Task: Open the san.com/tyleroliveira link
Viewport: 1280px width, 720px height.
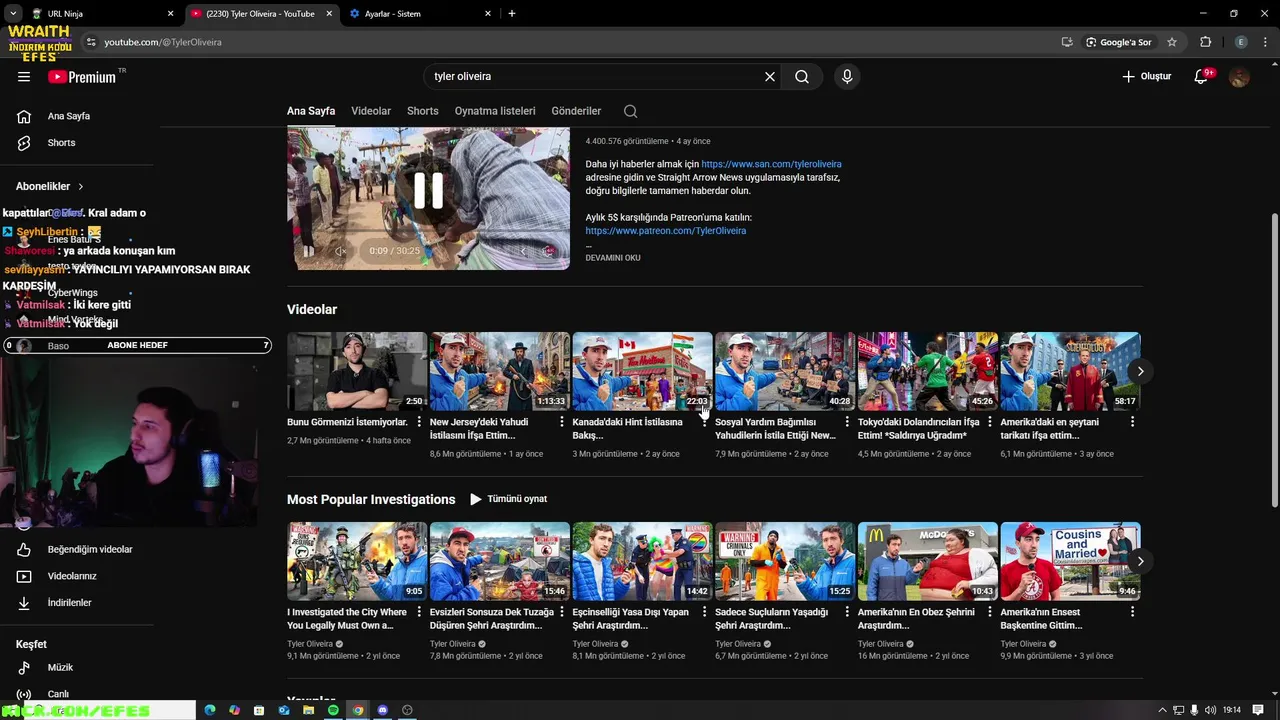Action: [771, 164]
